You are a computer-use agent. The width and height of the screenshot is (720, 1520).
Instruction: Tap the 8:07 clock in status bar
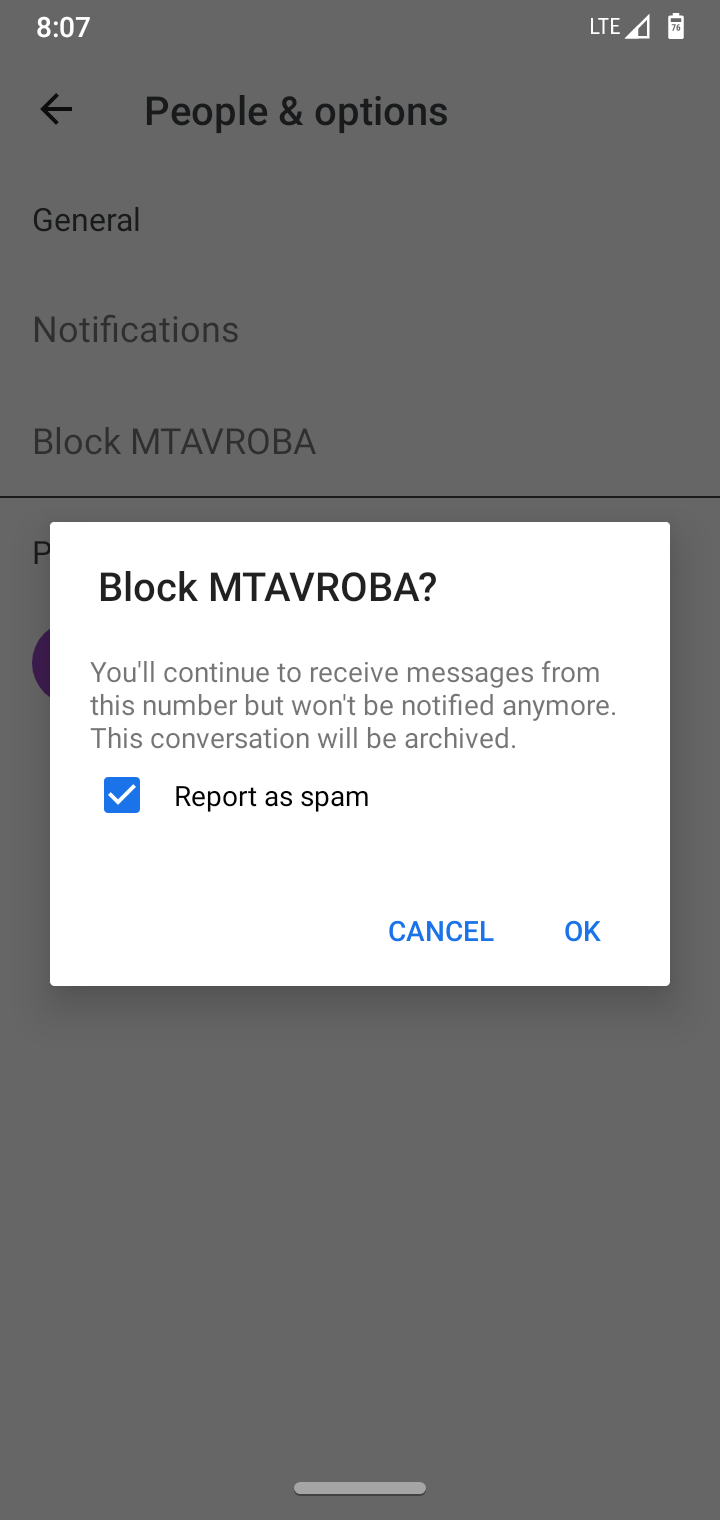click(63, 27)
